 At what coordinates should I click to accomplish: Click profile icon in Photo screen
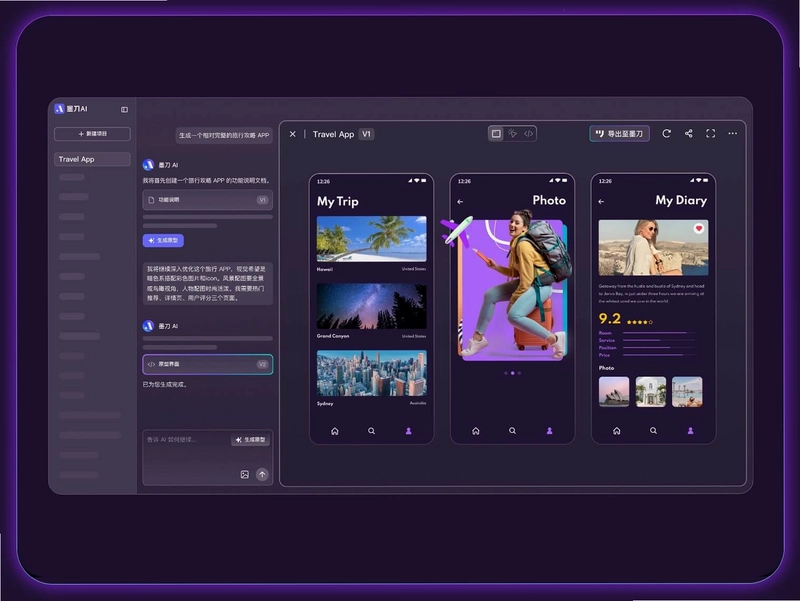pyautogui.click(x=549, y=431)
